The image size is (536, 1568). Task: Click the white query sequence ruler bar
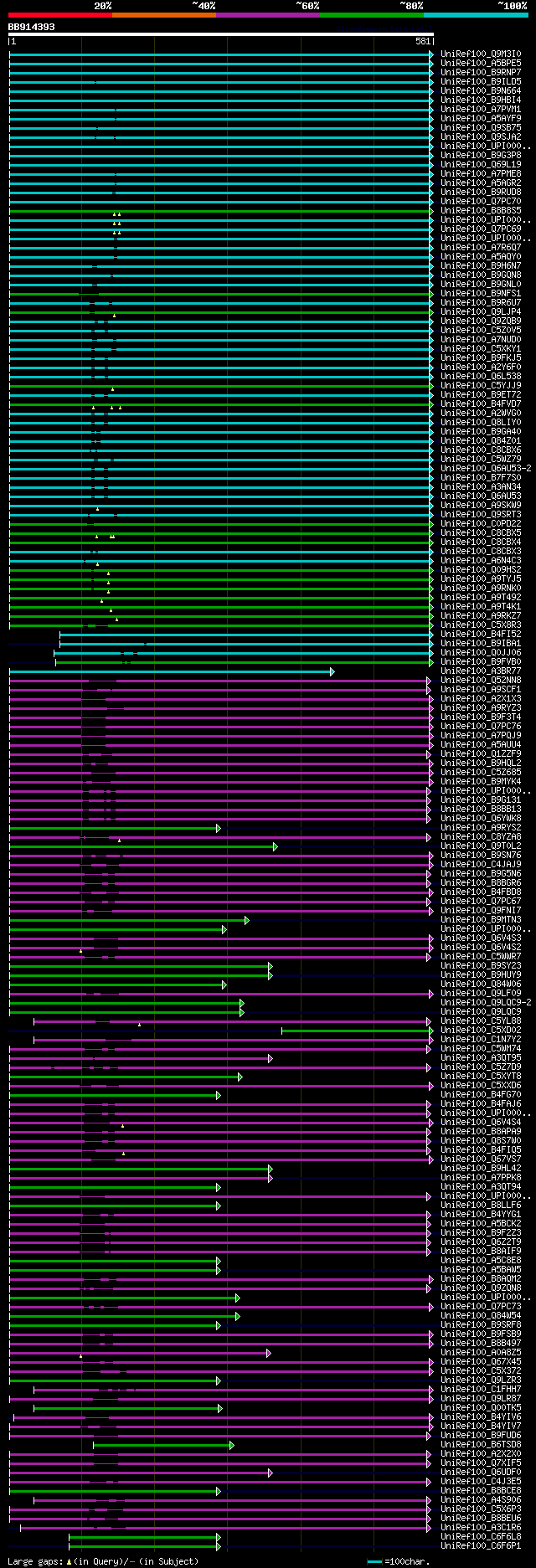pos(221,34)
